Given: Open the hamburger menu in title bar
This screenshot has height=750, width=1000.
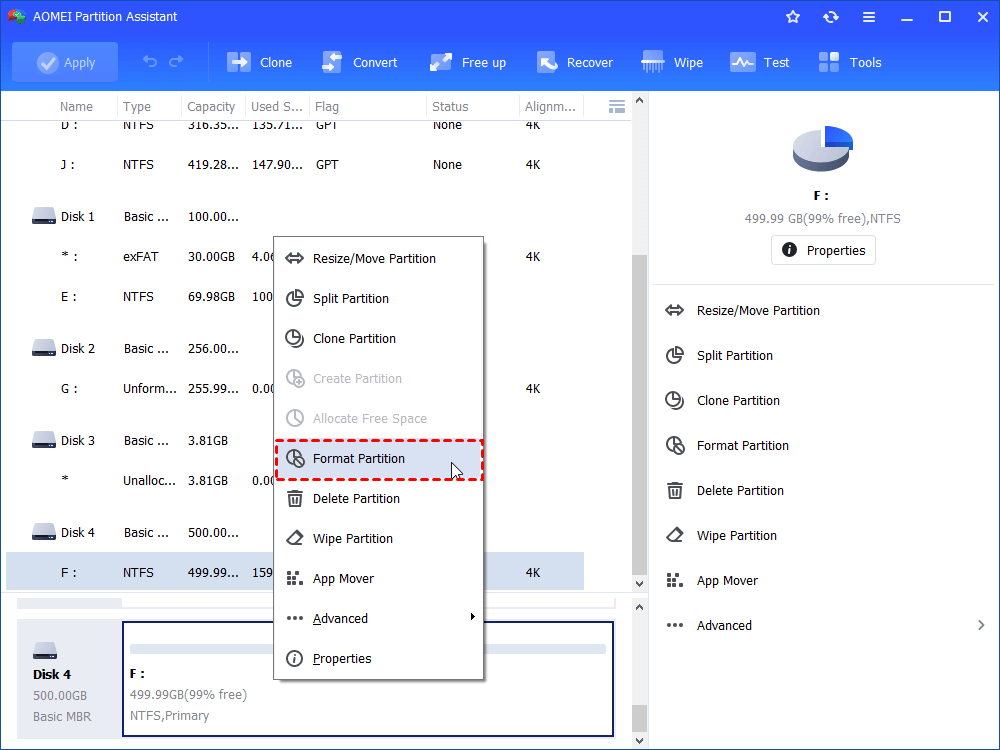Looking at the screenshot, I should [869, 17].
